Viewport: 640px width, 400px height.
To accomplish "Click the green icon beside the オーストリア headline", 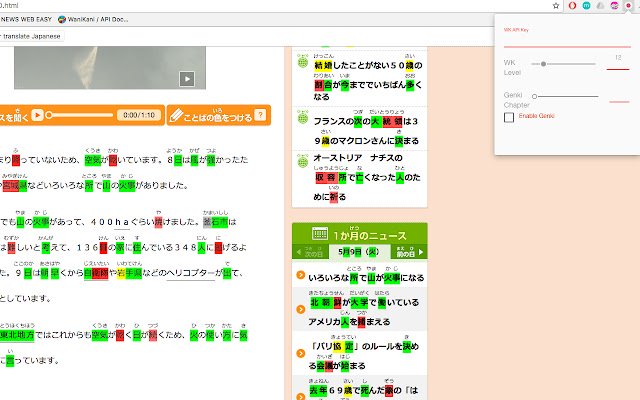I will 302,161.
